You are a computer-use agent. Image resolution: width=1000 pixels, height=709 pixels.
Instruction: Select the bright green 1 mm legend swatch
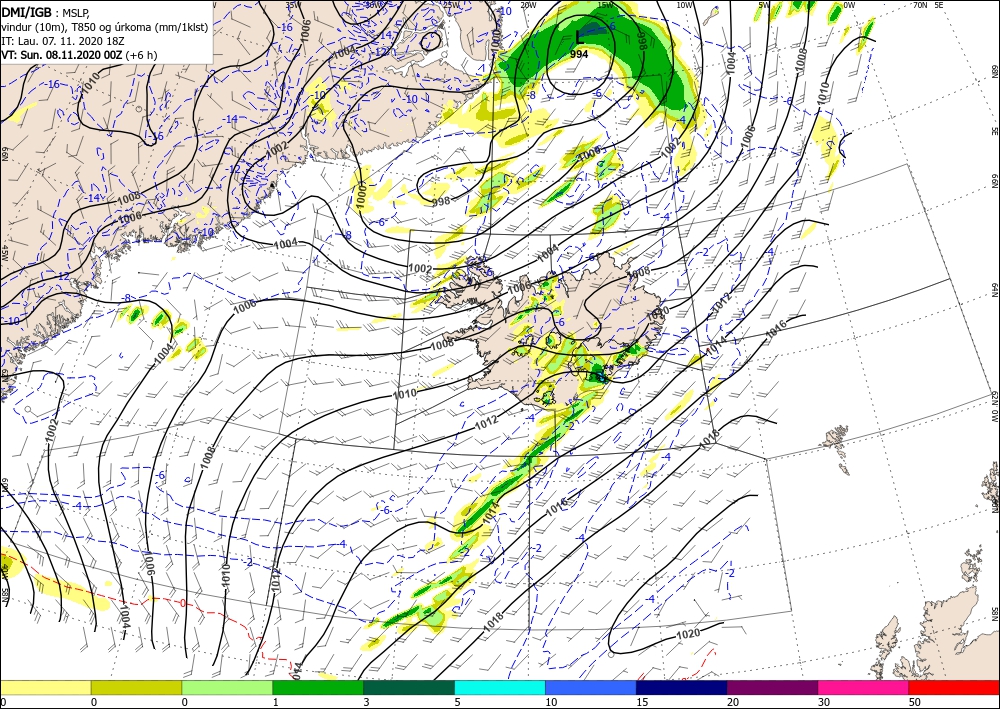pyautogui.click(x=318, y=687)
